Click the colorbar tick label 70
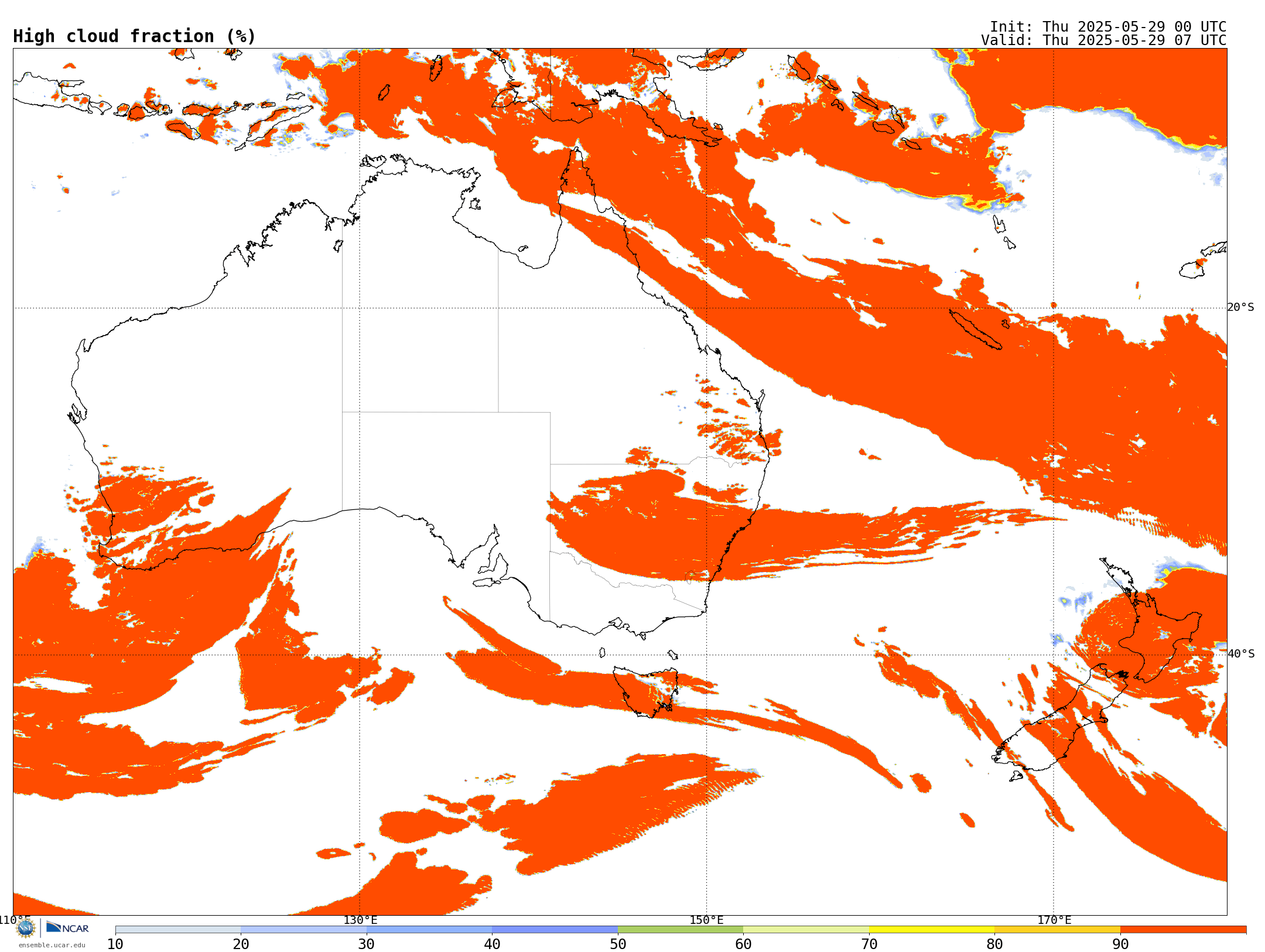1265x952 pixels. (x=869, y=944)
